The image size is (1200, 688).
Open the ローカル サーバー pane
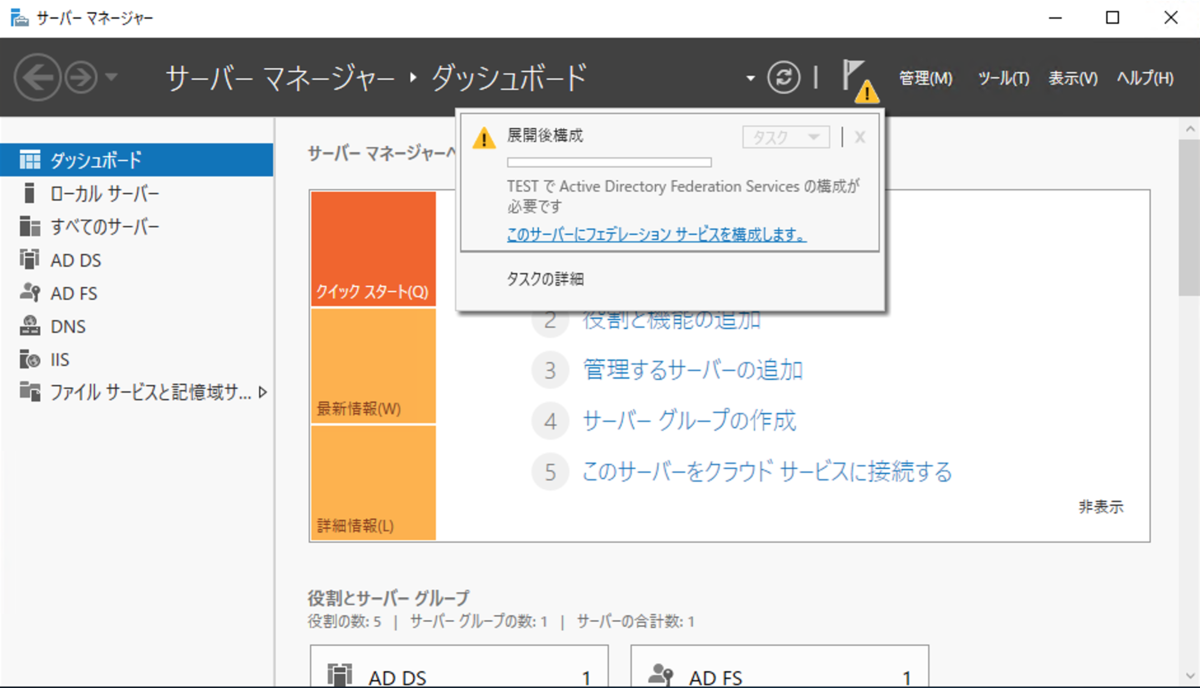pos(80,192)
